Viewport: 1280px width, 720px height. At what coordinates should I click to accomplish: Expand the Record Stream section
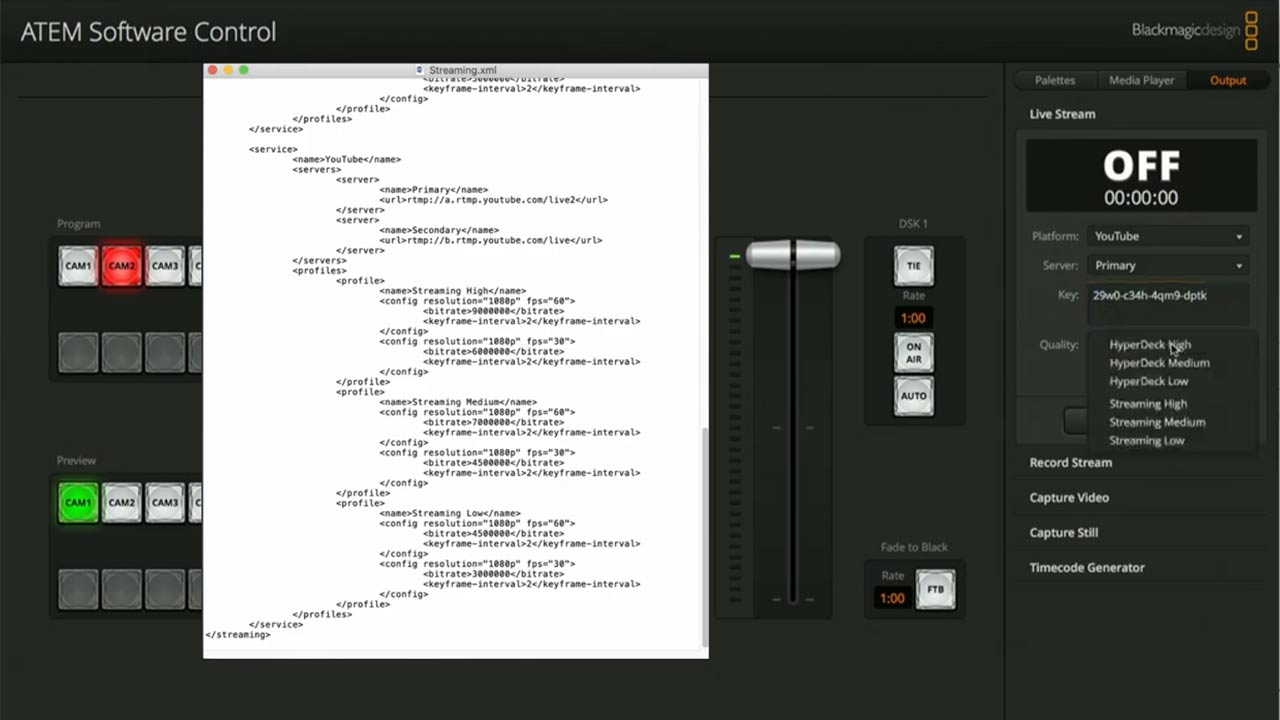(x=1070, y=463)
